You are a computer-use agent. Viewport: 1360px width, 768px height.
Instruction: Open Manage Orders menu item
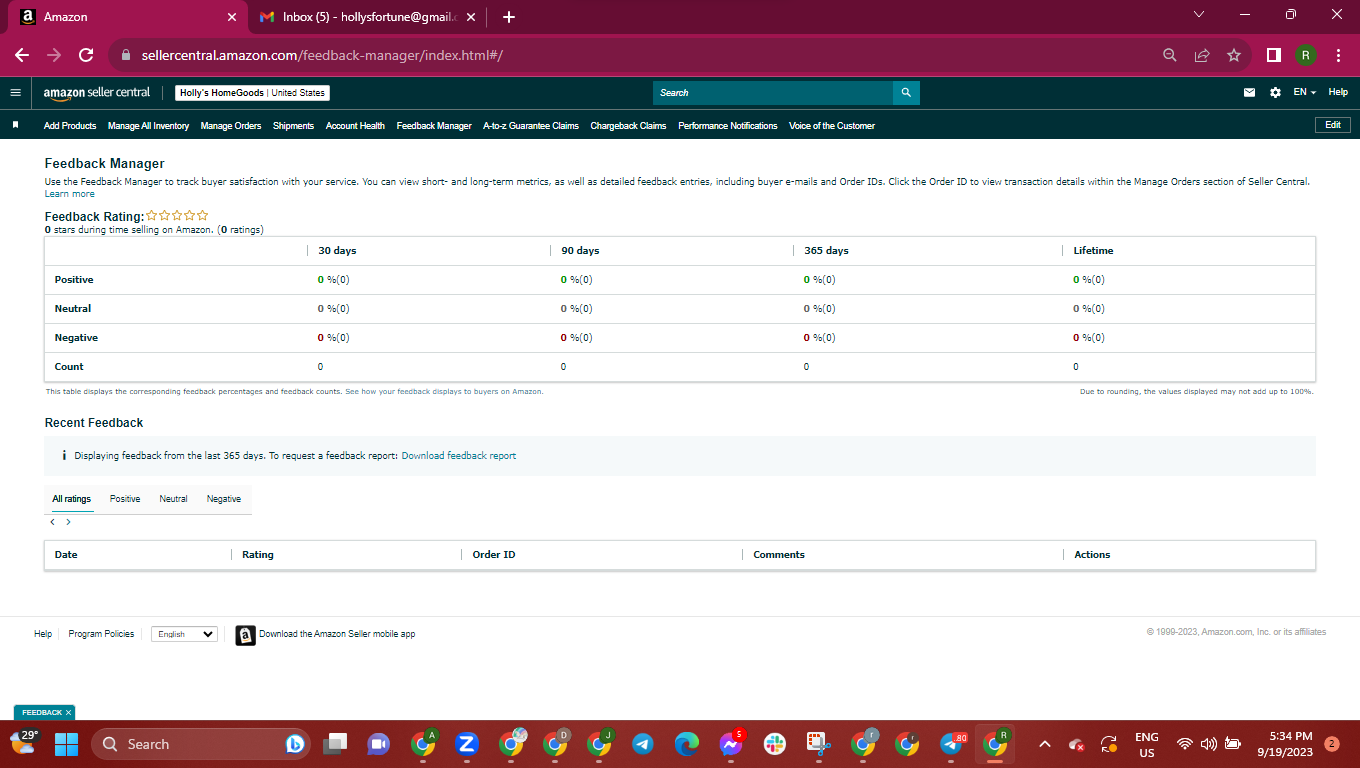pyautogui.click(x=231, y=126)
